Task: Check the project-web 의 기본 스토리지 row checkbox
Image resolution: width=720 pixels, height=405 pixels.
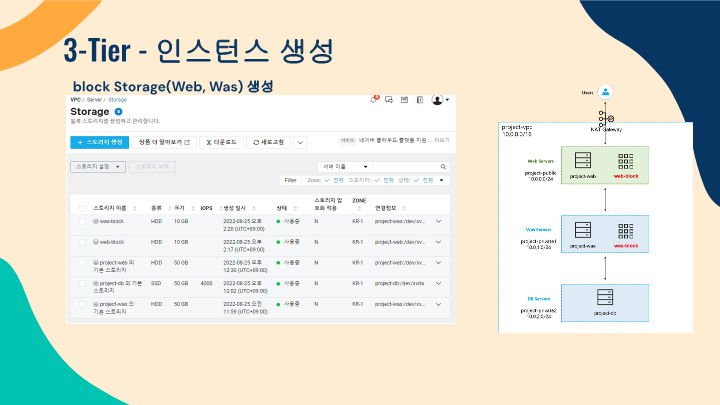Action: click(82, 263)
